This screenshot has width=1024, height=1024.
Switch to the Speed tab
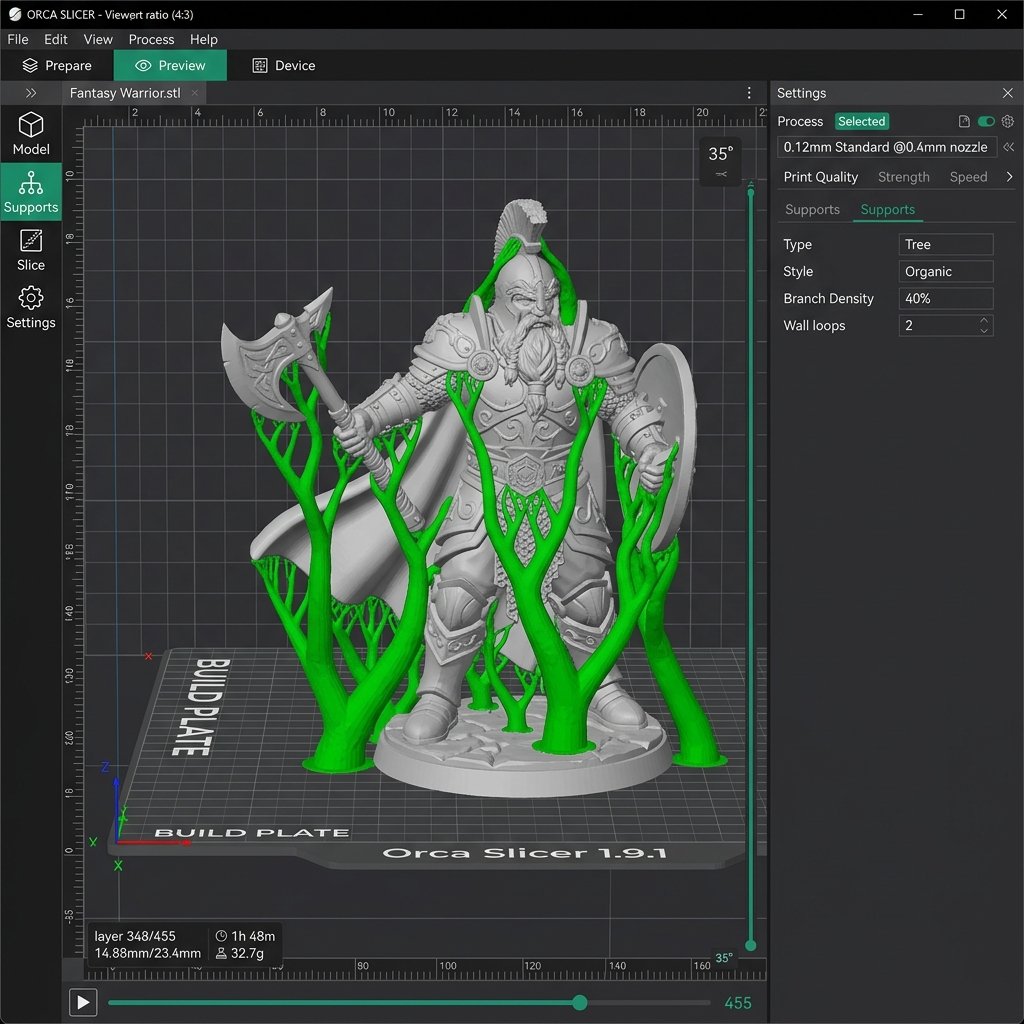(x=968, y=177)
